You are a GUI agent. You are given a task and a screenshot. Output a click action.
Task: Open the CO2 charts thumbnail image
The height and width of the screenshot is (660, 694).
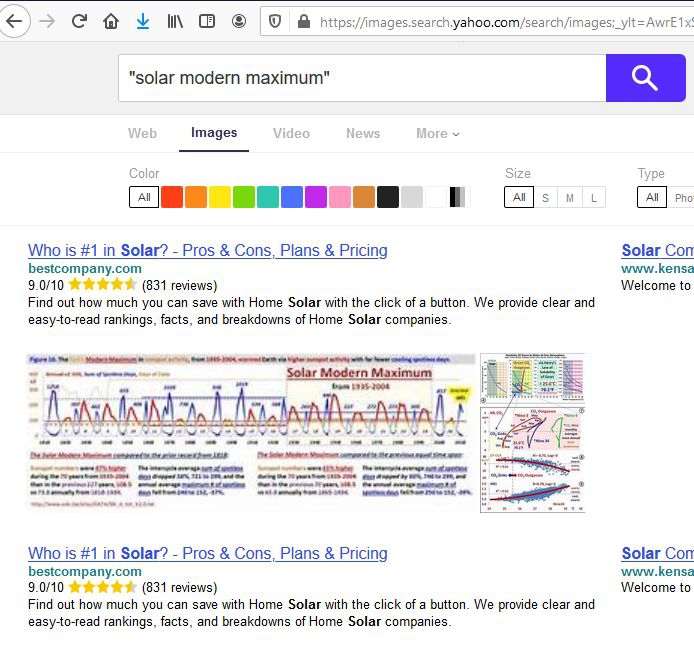pos(532,432)
